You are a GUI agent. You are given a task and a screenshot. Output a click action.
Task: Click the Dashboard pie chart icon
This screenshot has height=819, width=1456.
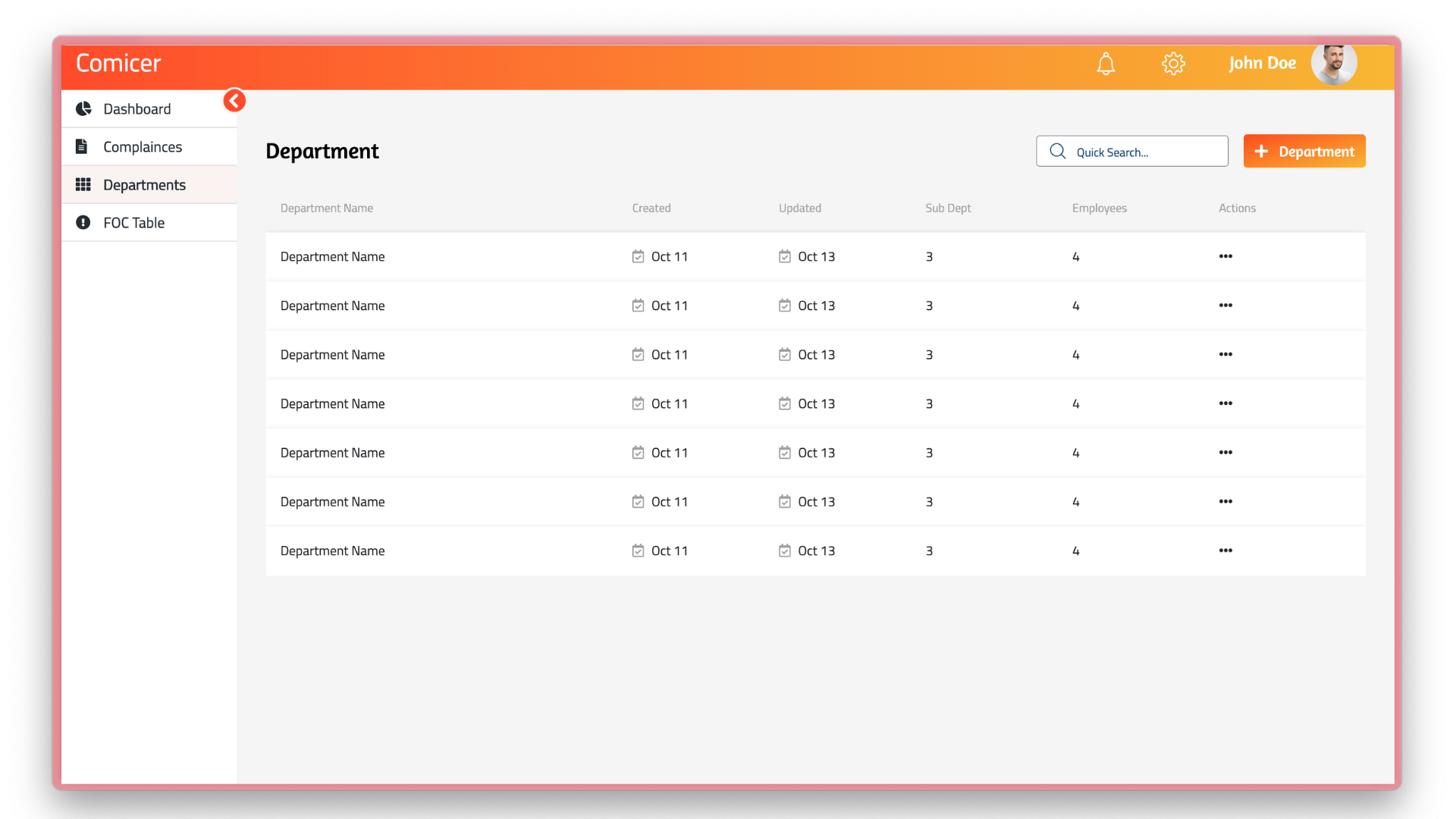[x=83, y=108]
